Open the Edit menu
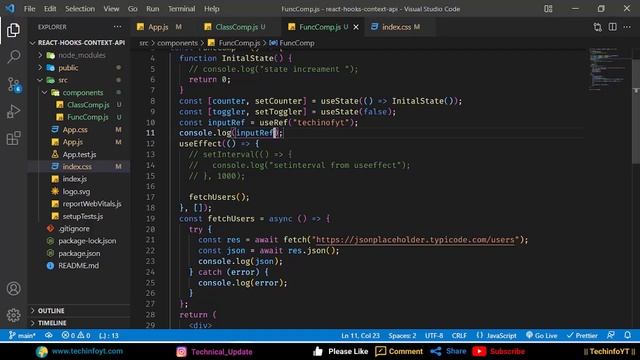The height and width of the screenshot is (360, 640). (50, 9)
